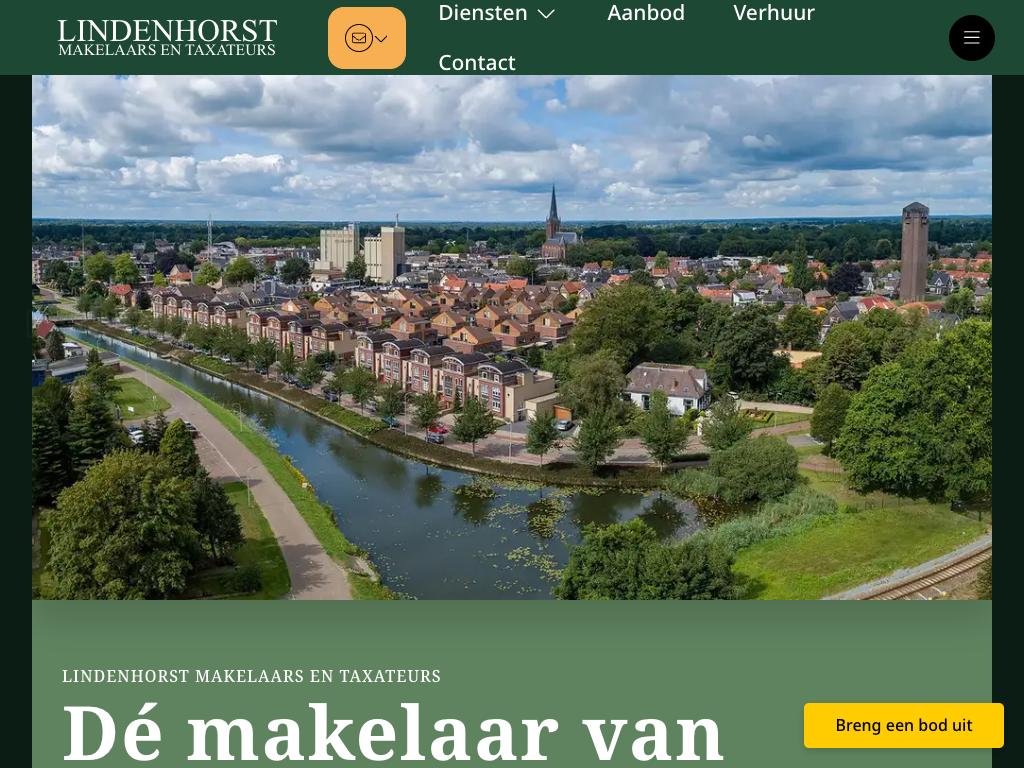1024x768 pixels.
Task: Click the Lindenhorst logo wordmark
Action: tap(167, 30)
